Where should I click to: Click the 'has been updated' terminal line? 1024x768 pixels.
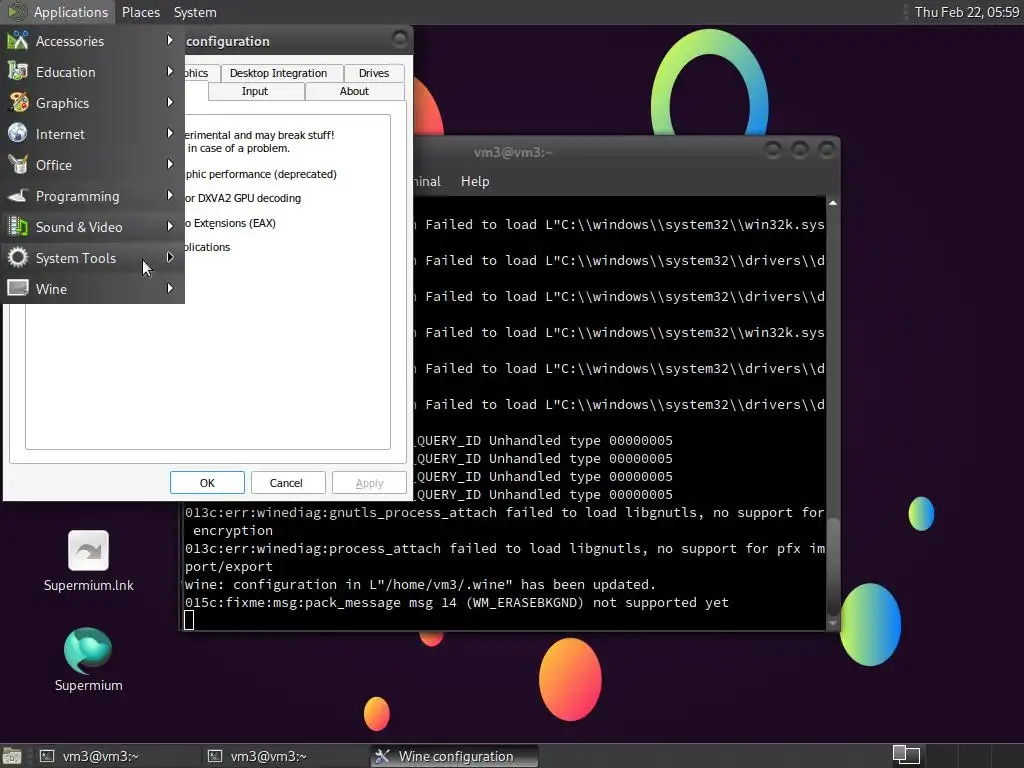[420, 584]
